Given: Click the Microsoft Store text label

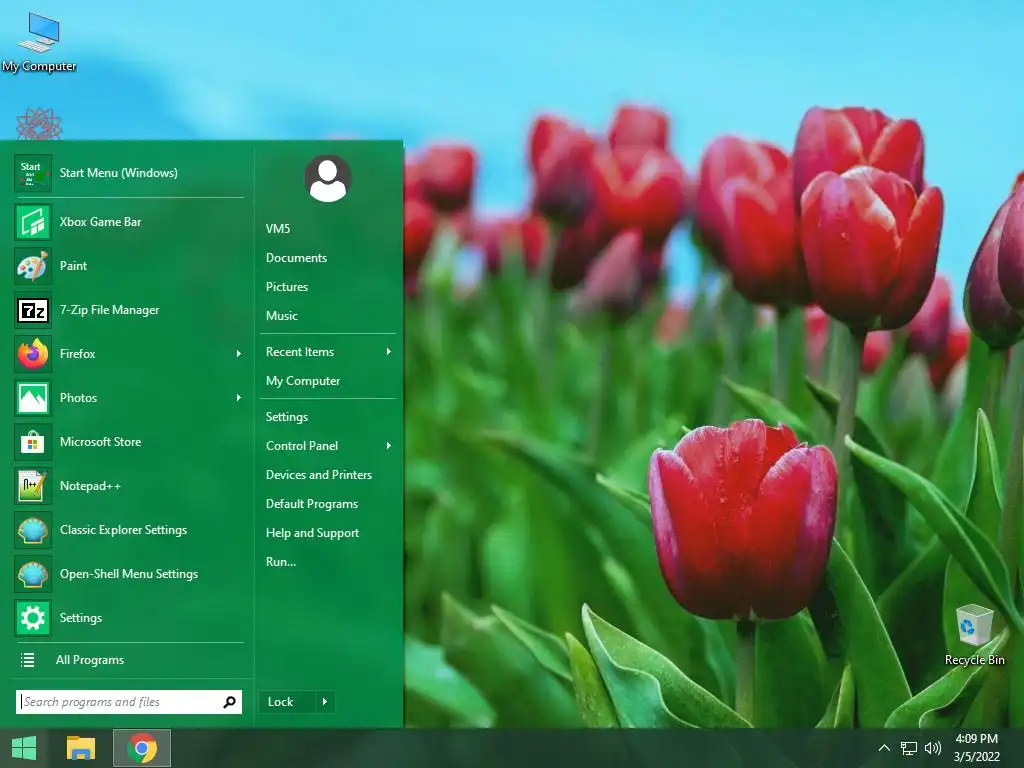Looking at the screenshot, I should pos(101,442).
